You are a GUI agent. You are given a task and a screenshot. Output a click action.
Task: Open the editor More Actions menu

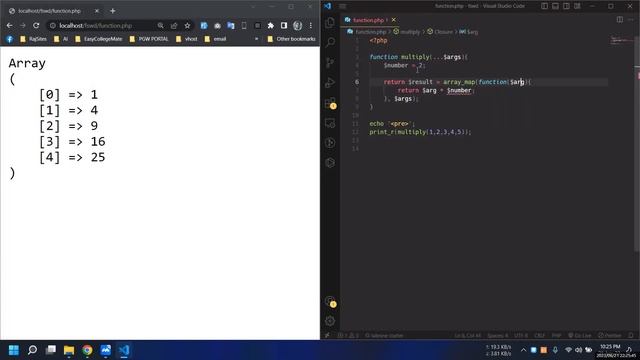point(631,20)
